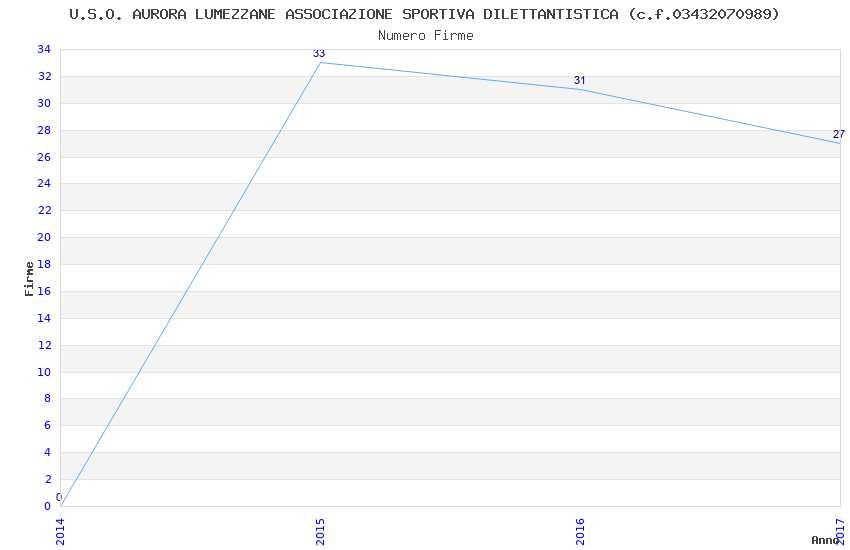Image resolution: width=850 pixels, height=550 pixels.
Task: Click y-axis tick value 34
Action: click(x=44, y=49)
